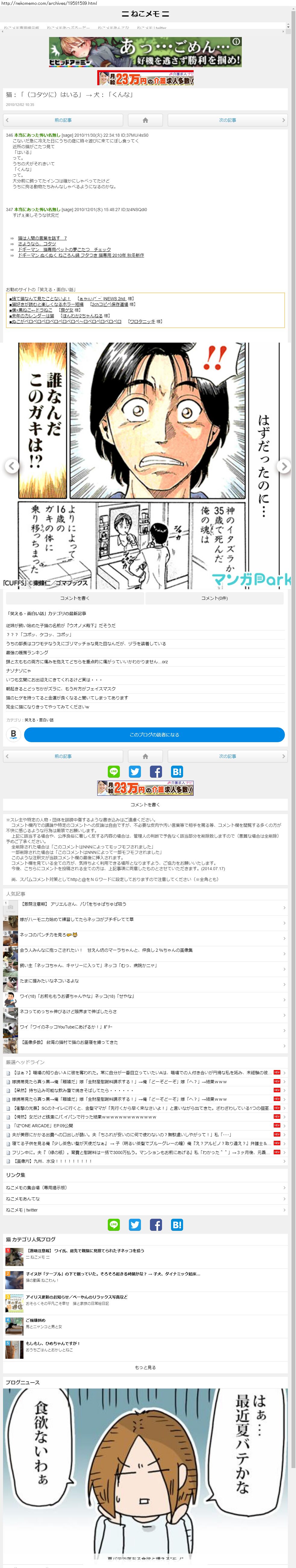Open thumbnail of もしもし、ひめちゃんですか！ blog
This screenshot has height=1568, width=296.
(x=14, y=1349)
